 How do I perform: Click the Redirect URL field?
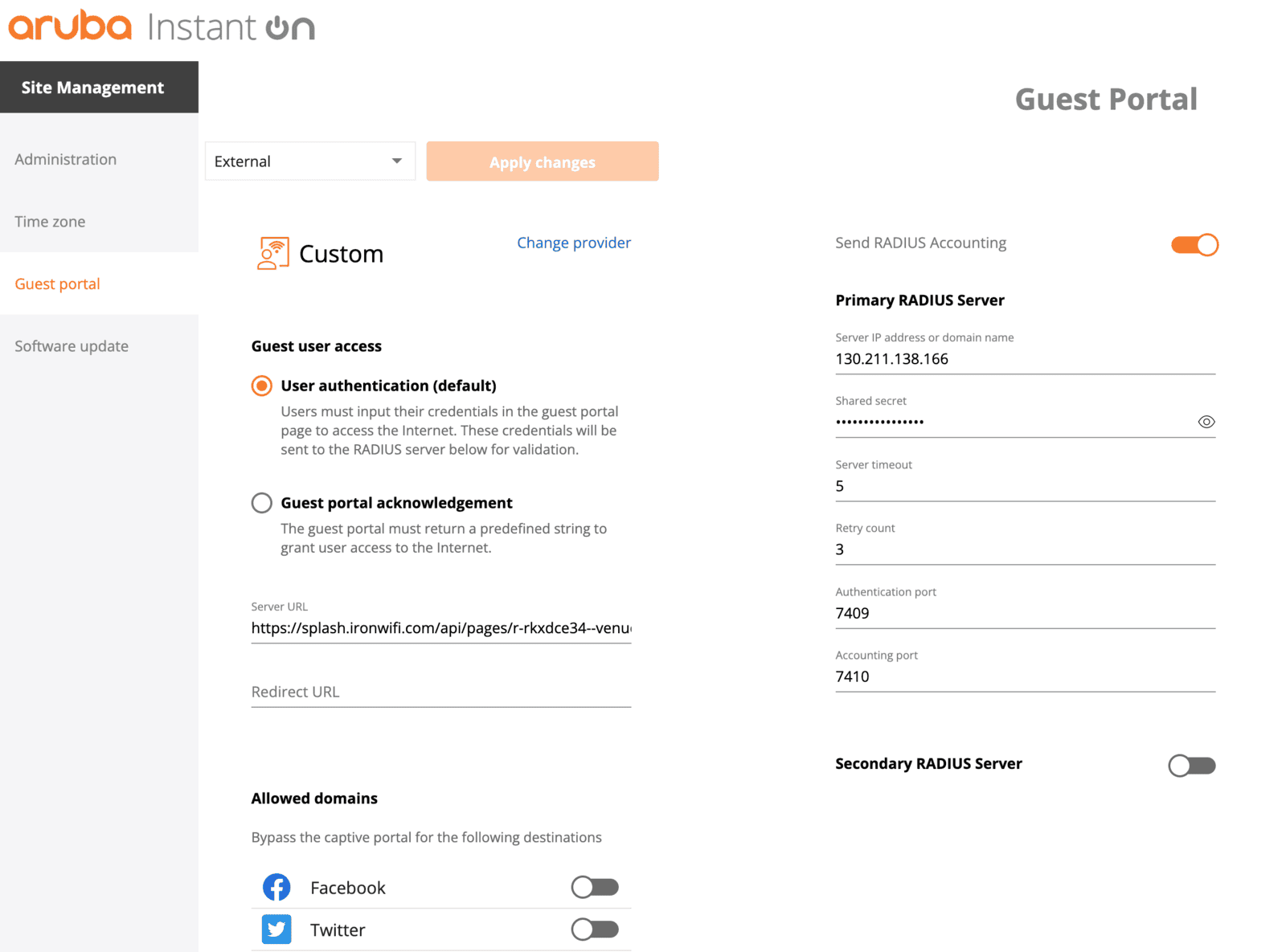click(x=441, y=692)
